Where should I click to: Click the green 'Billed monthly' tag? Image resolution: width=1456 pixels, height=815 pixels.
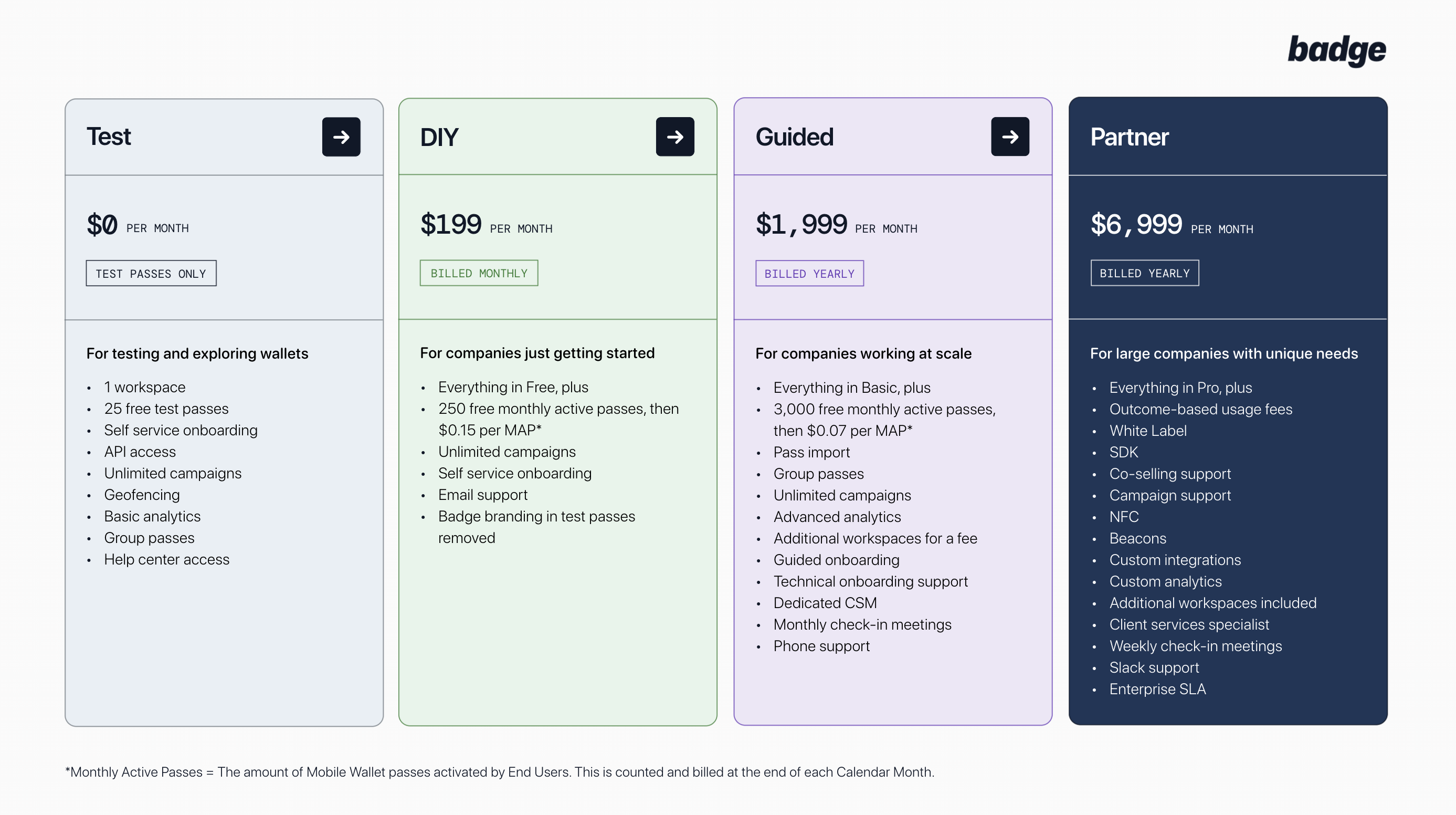tap(478, 273)
